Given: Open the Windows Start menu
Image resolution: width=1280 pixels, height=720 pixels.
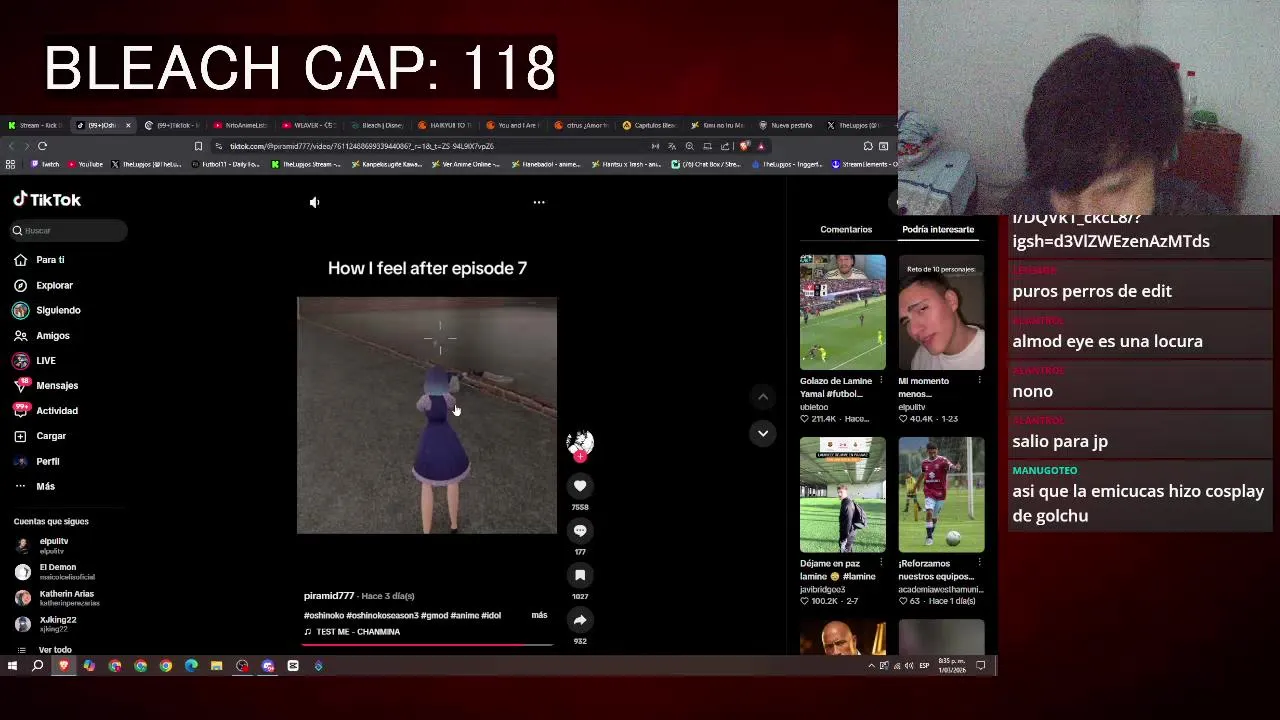Looking at the screenshot, I should [12, 666].
